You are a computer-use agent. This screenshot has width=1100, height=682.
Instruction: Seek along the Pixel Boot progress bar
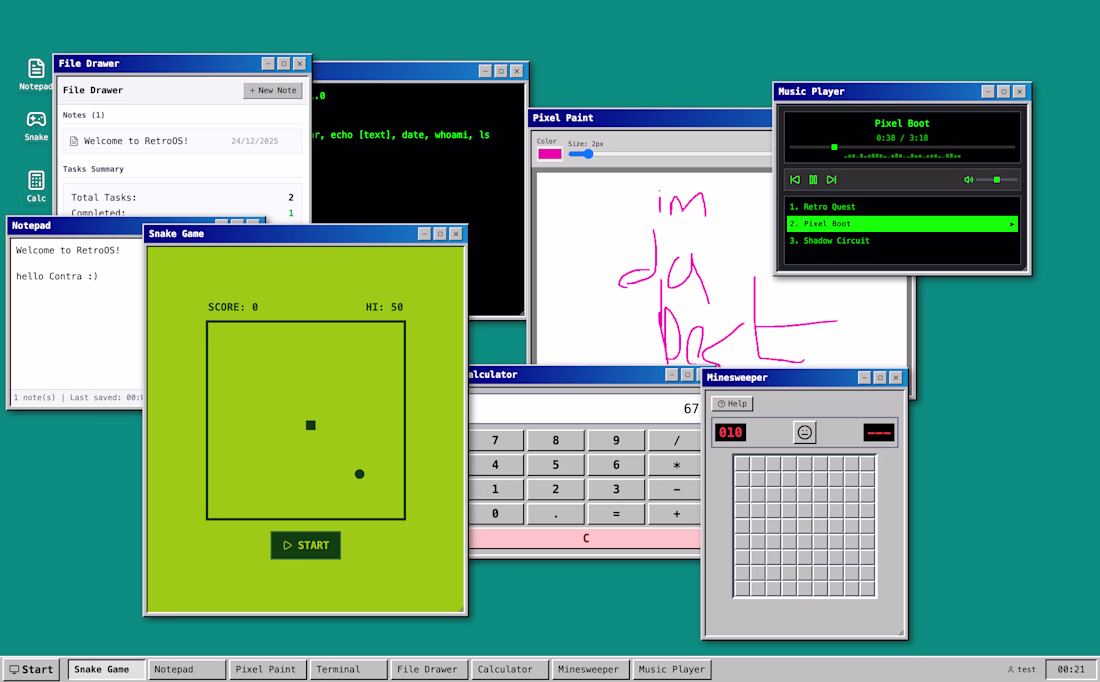tap(902, 147)
